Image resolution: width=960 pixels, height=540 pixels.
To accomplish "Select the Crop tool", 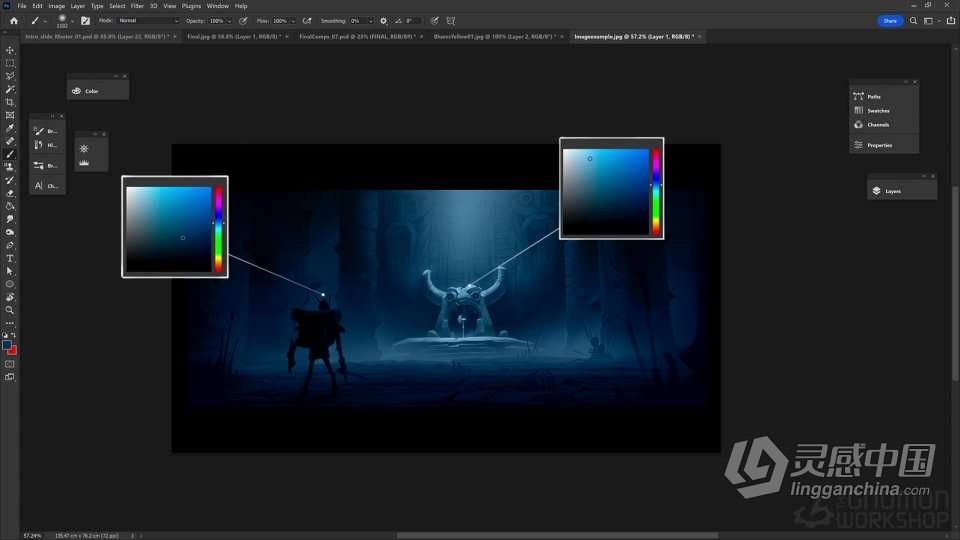I will click(10, 102).
